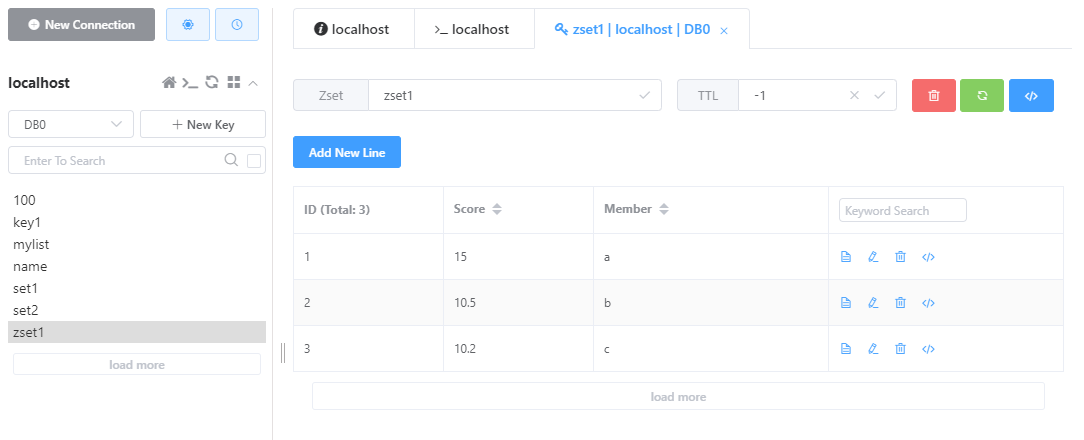This screenshot has width=1084, height=440.
Task: Collapse the localhost connection chevron
Action: coord(253,83)
